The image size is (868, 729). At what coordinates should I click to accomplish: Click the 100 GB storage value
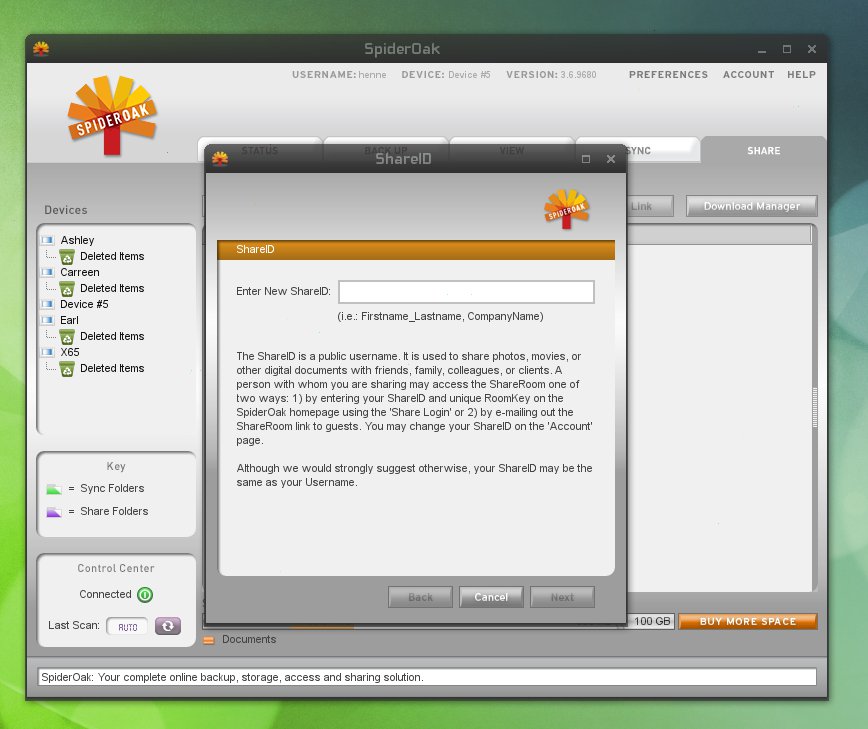(652, 621)
